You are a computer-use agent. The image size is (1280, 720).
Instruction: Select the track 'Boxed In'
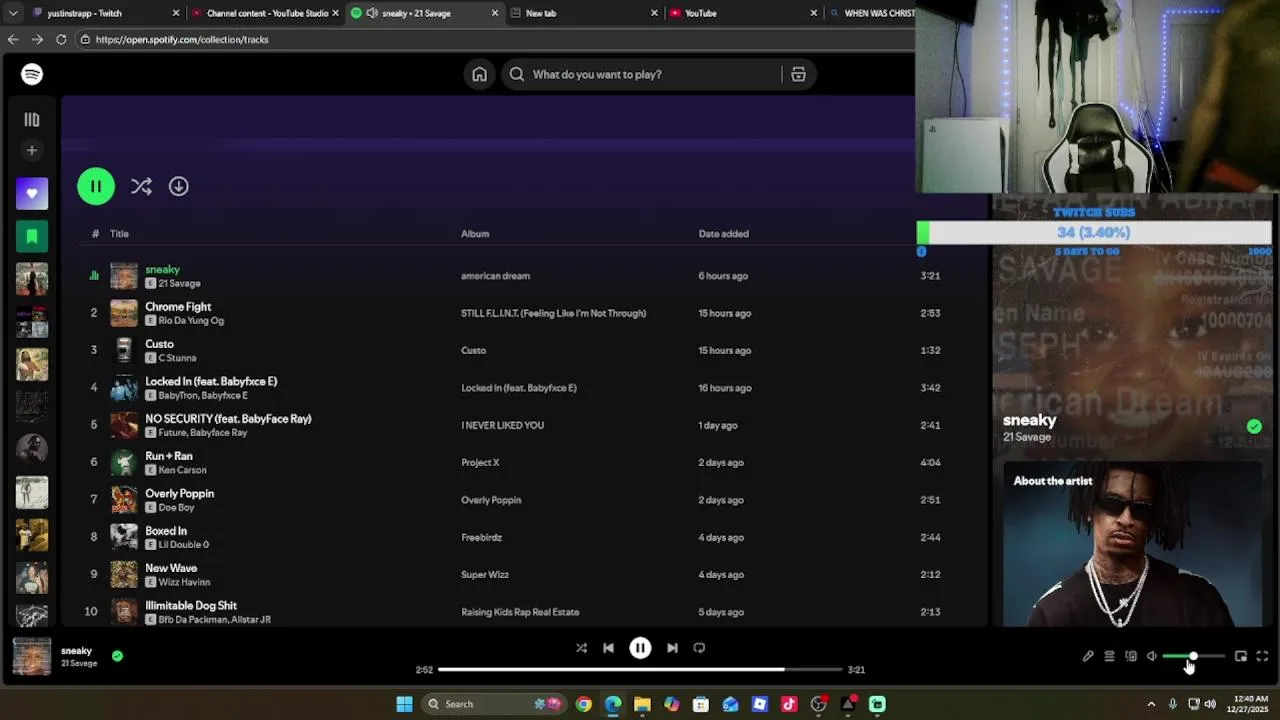click(166, 531)
